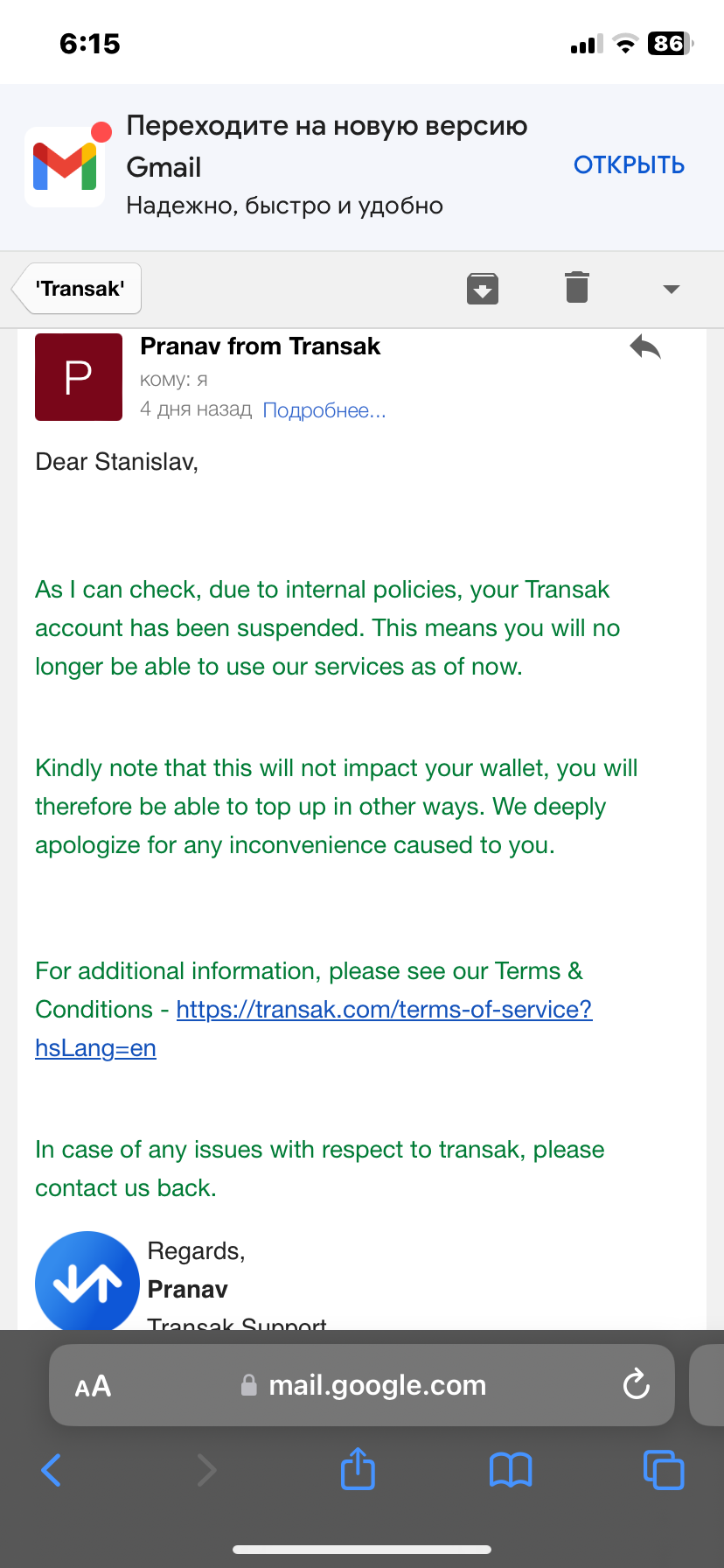Open the AA text size menu

[93, 1386]
